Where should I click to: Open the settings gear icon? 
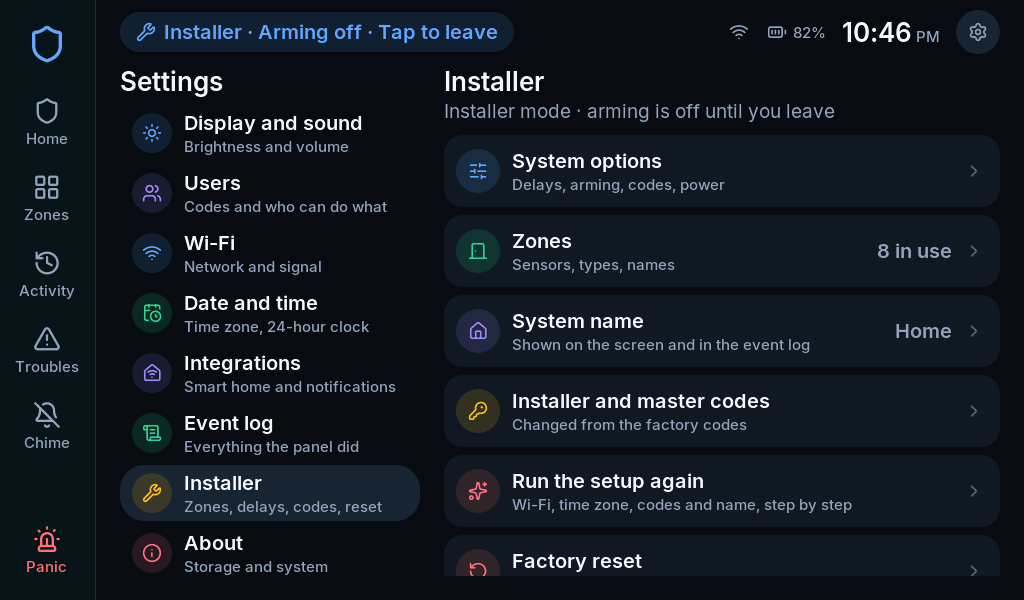coord(977,32)
